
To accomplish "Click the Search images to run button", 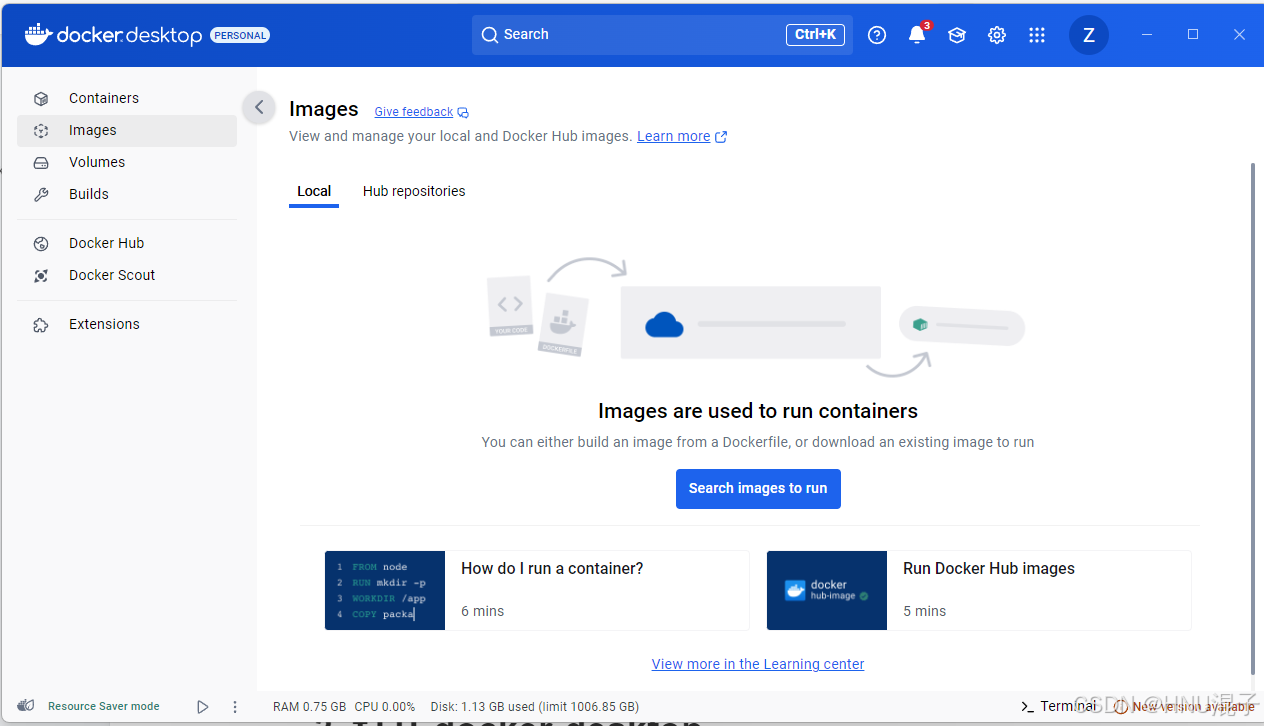I will pyautogui.click(x=758, y=489).
